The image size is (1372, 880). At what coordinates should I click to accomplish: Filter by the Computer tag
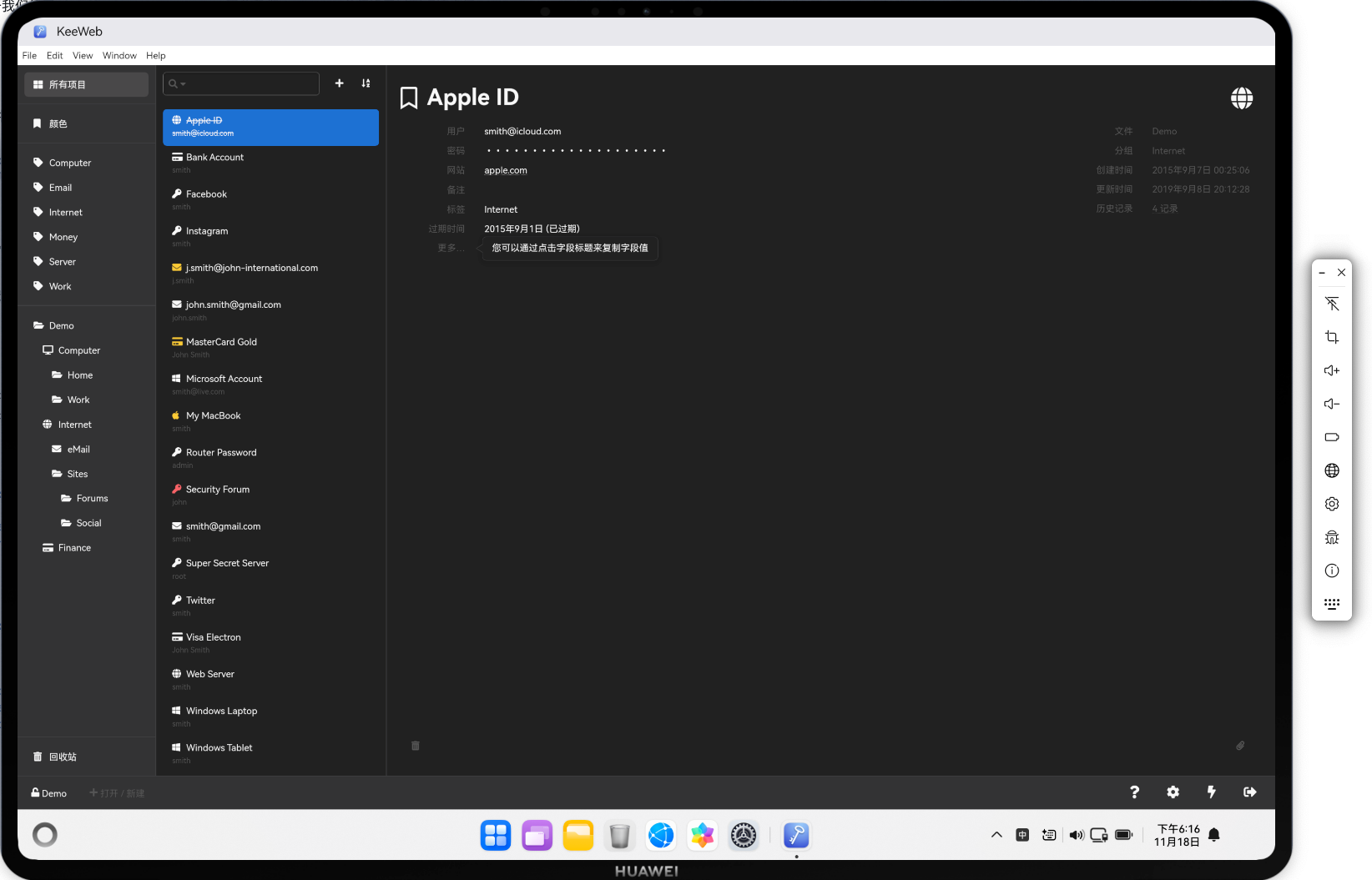pos(86,163)
